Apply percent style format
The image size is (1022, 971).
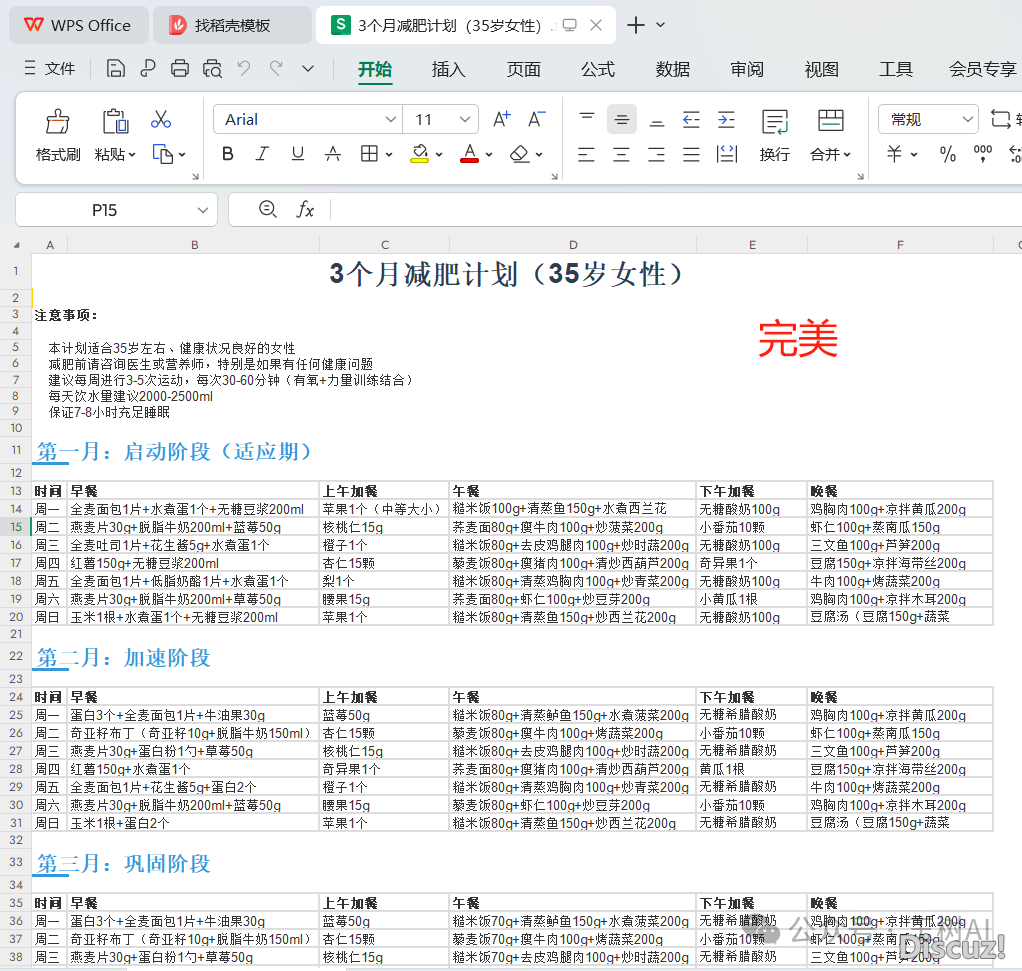[x=948, y=154]
